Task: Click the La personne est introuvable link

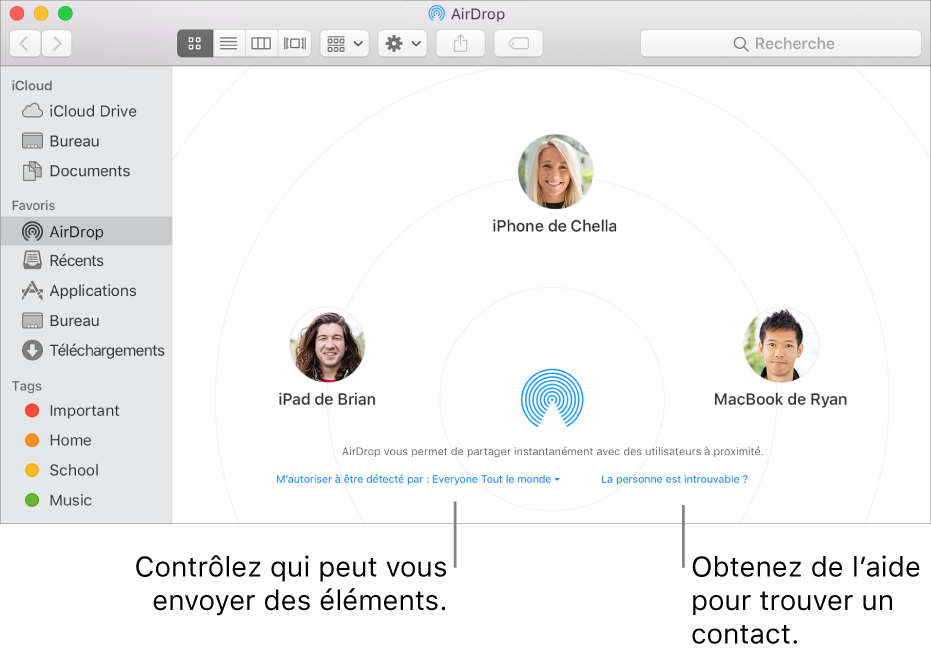Action: point(674,479)
